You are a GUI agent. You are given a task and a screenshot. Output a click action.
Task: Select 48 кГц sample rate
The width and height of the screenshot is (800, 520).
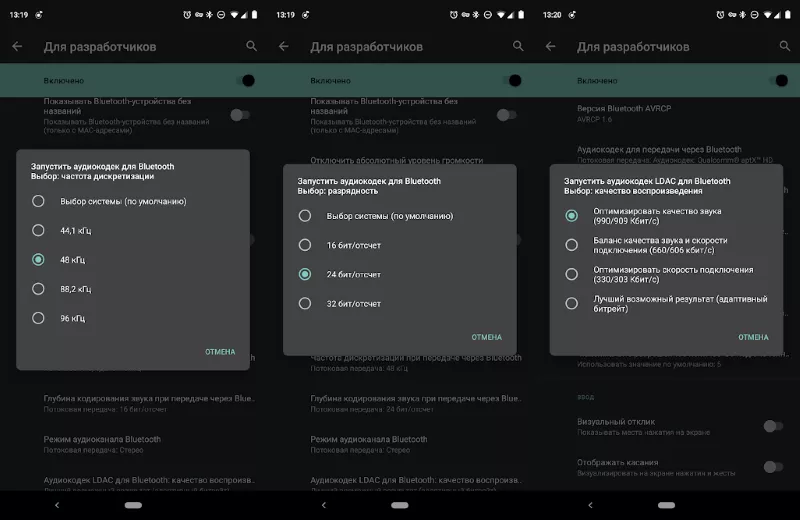tap(58, 259)
